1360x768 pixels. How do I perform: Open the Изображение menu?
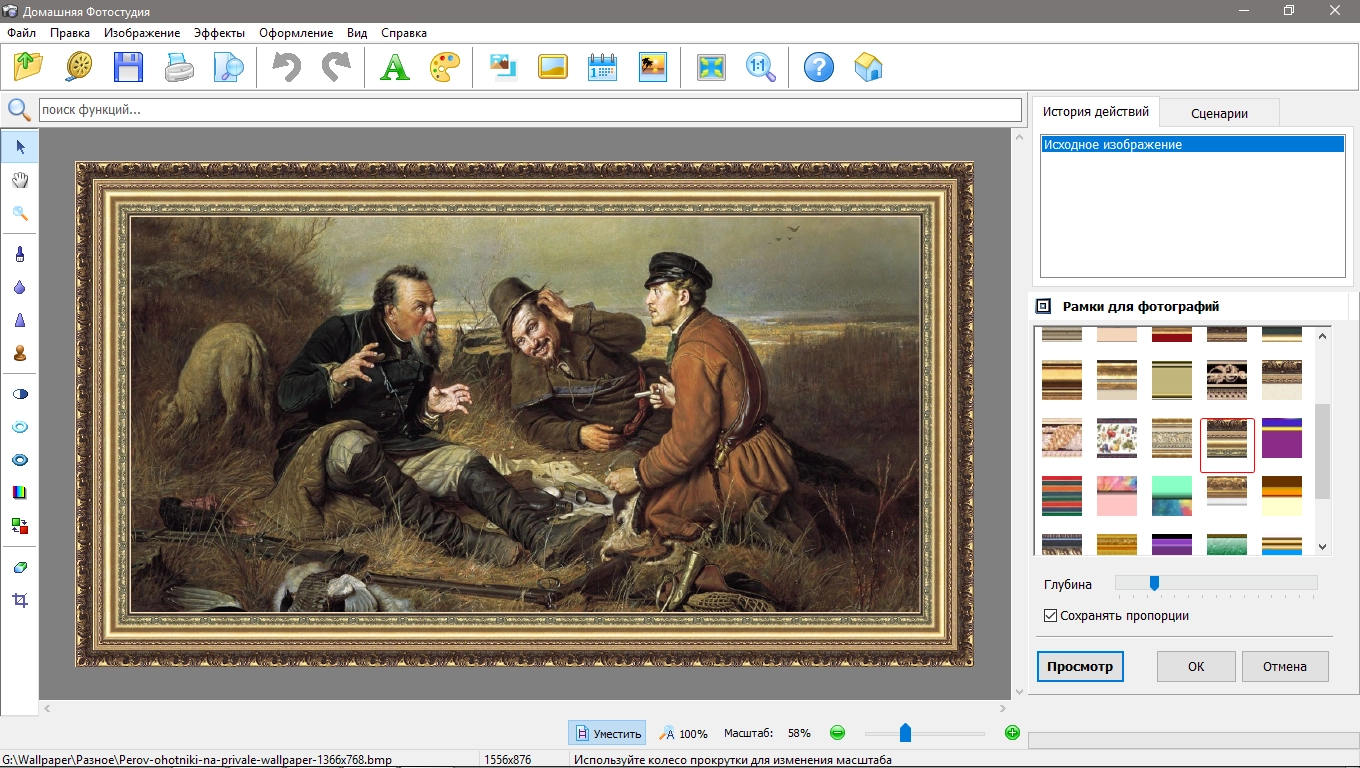tap(142, 33)
